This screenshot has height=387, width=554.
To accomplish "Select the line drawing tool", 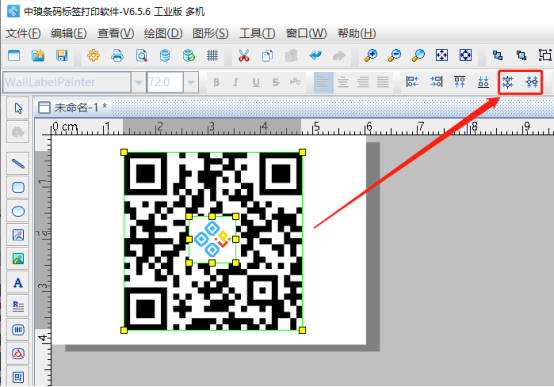I will click(x=18, y=164).
